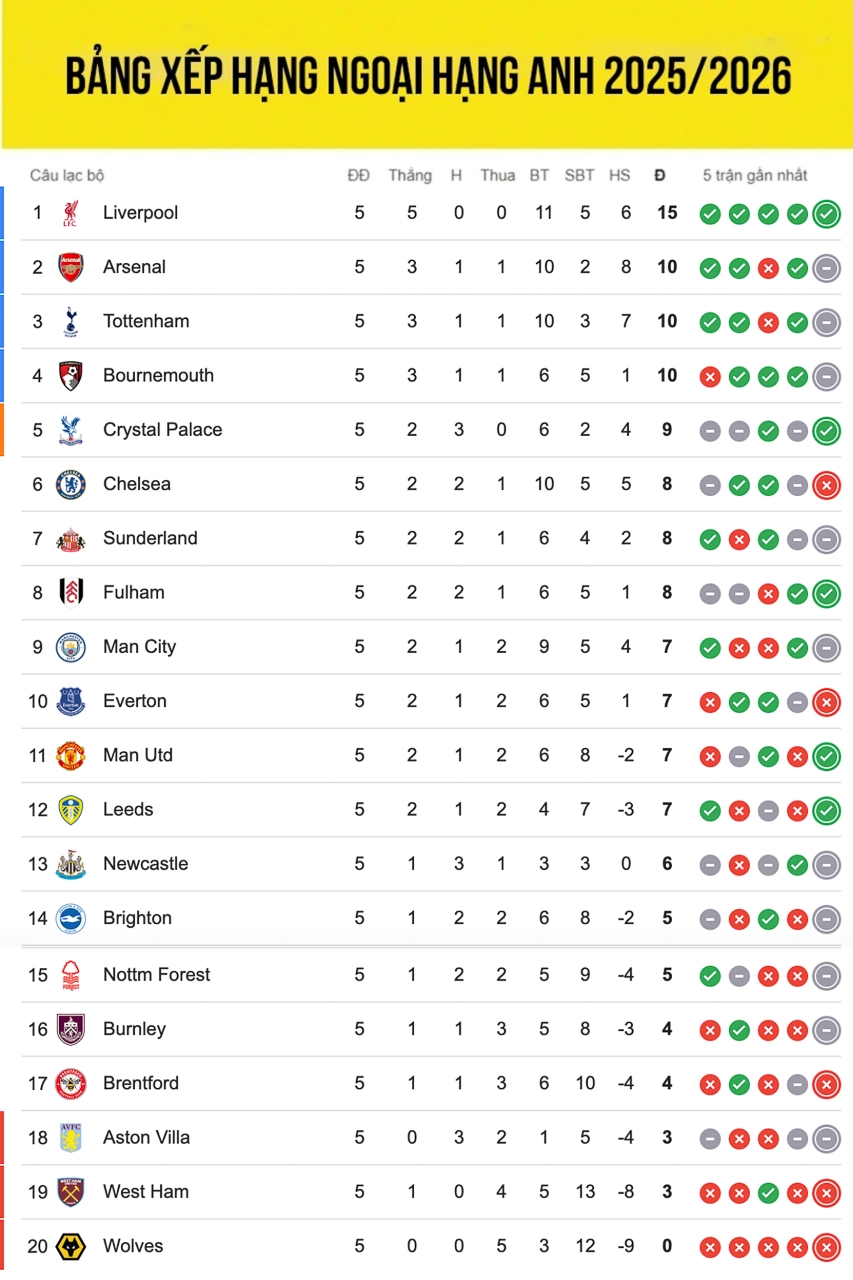The height and width of the screenshot is (1280, 853).
Task: Click the yellow title banner
Action: pos(427,75)
